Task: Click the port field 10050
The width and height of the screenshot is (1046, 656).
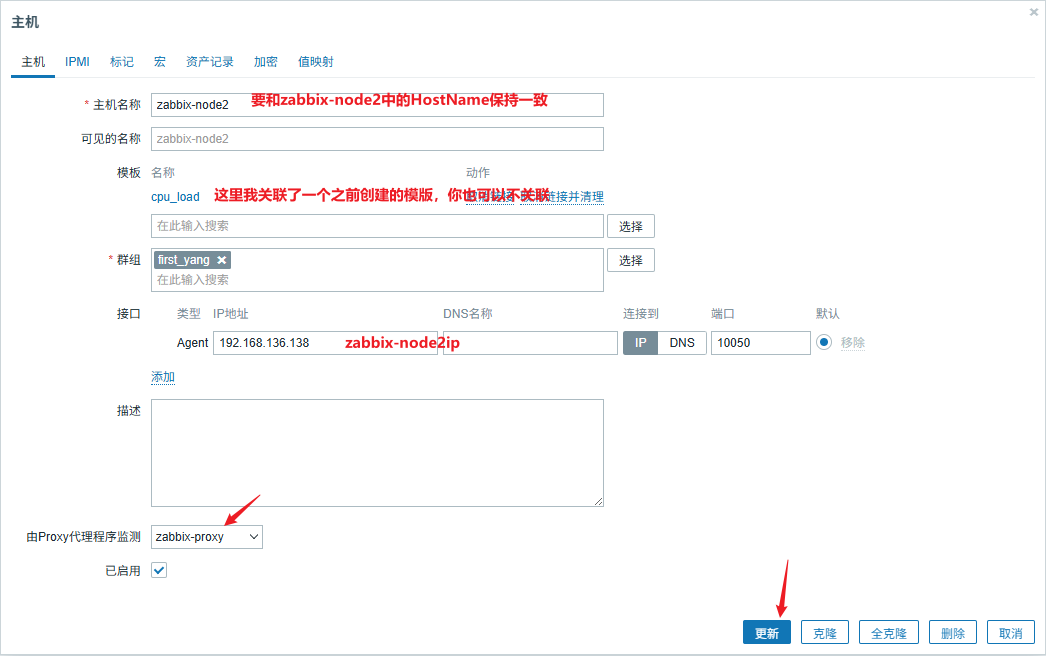Action: tap(760, 343)
